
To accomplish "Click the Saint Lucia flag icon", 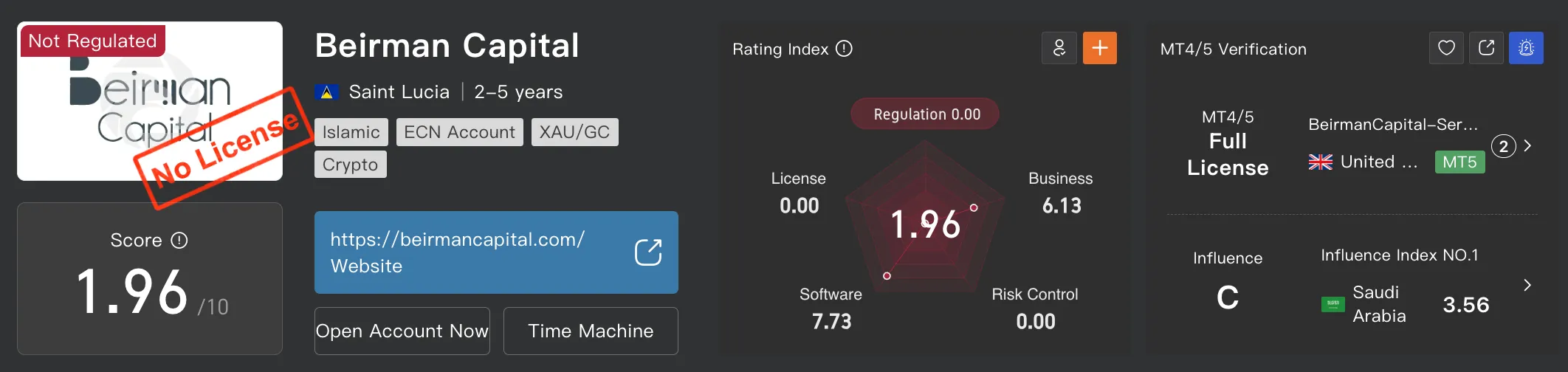I will 327,92.
